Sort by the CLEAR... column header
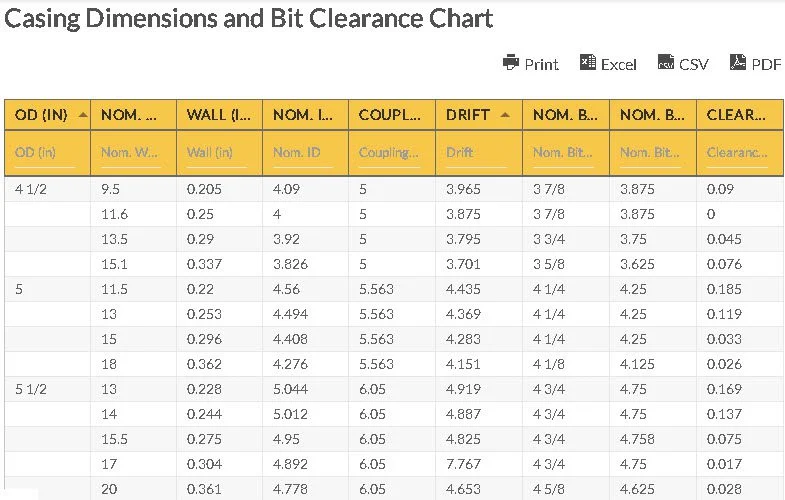 pos(736,114)
